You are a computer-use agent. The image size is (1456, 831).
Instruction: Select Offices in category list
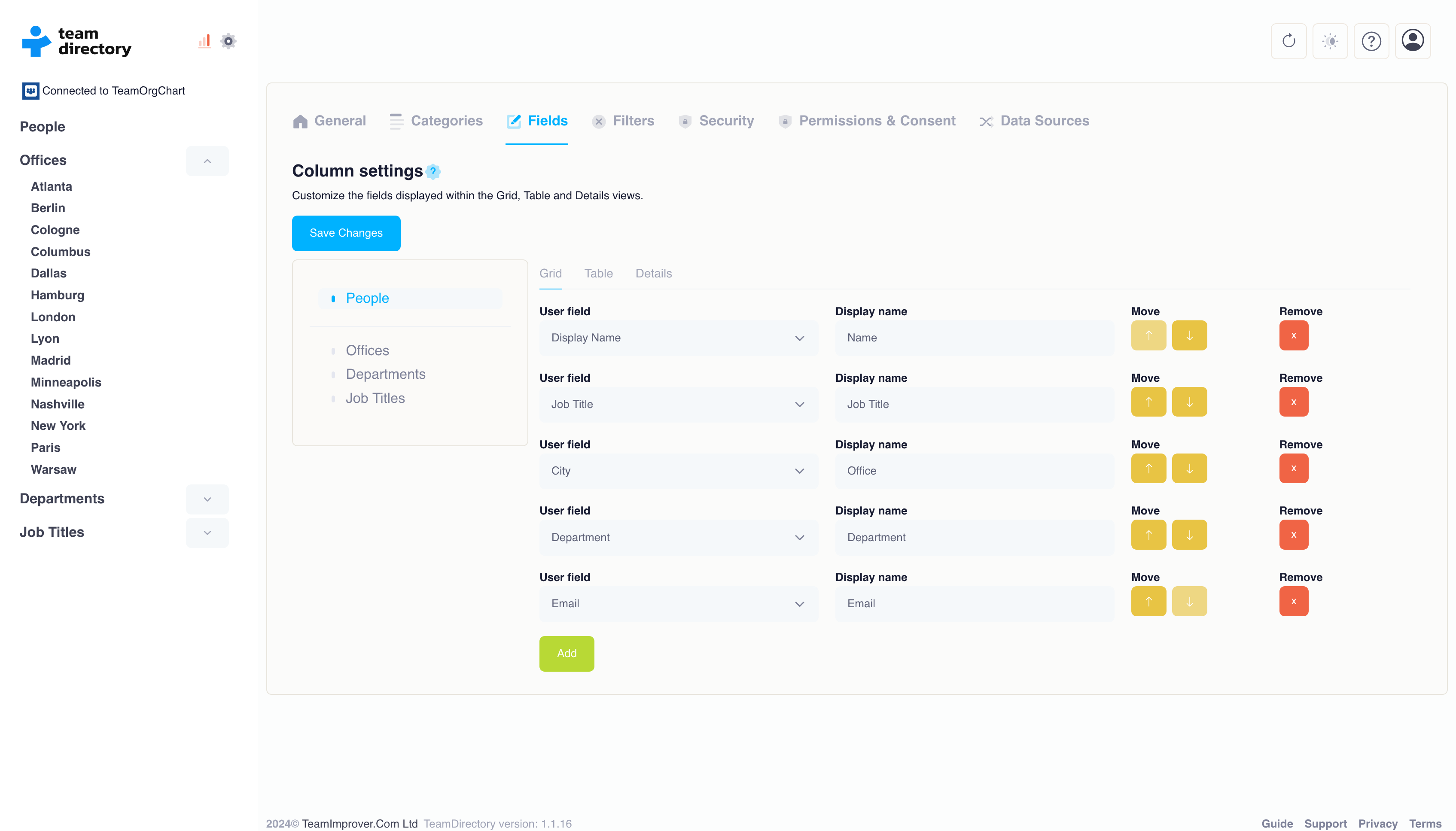[367, 350]
